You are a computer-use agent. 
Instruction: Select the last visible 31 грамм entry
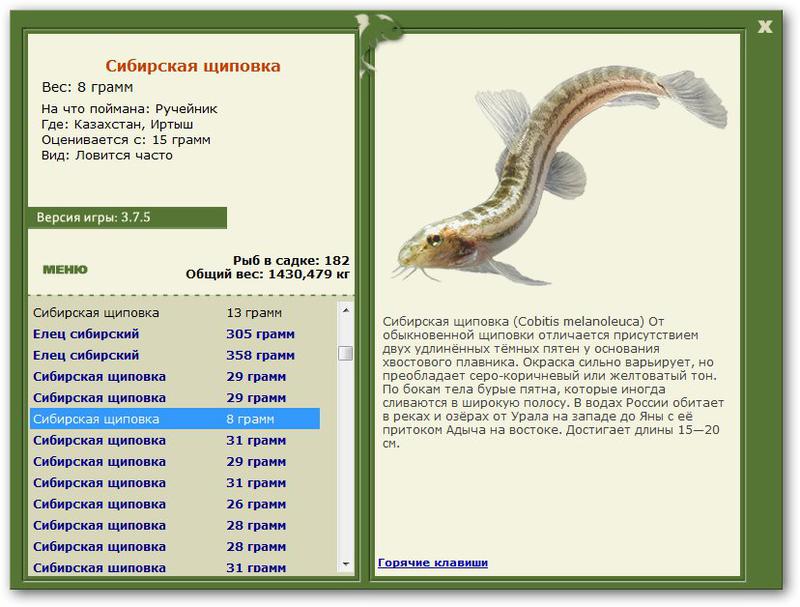175,567
